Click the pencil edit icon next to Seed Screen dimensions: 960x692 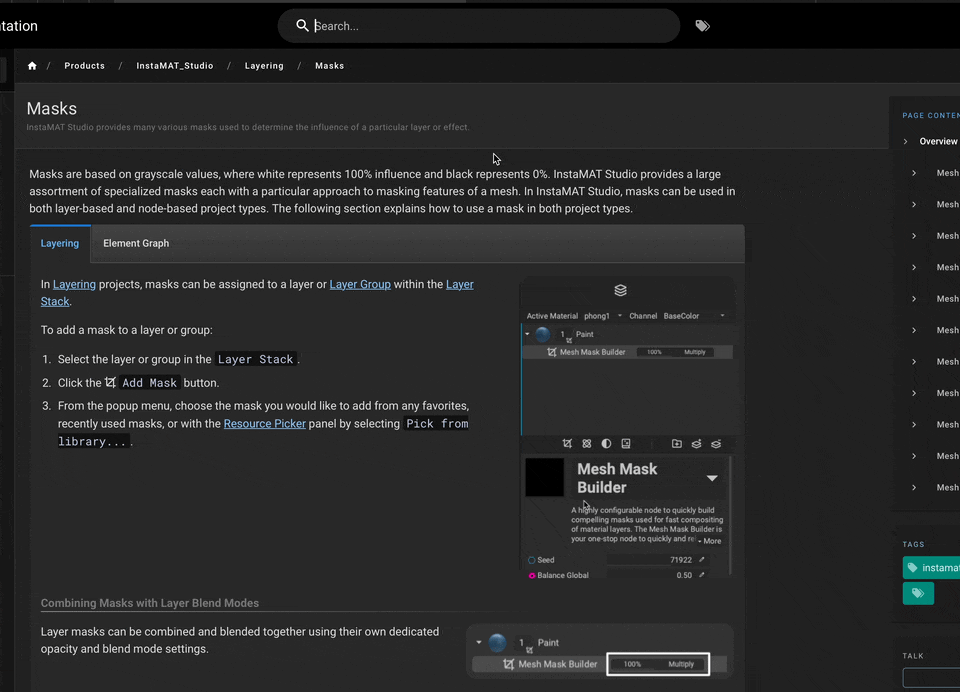[x=701, y=560]
